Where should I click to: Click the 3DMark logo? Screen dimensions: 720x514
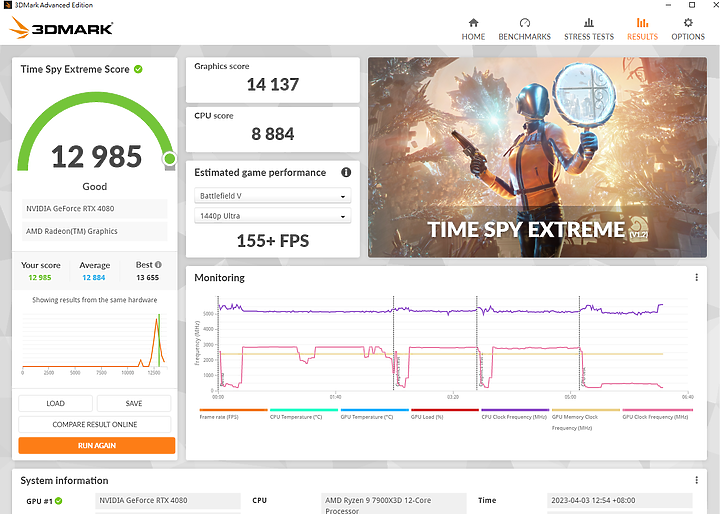pyautogui.click(x=61, y=28)
